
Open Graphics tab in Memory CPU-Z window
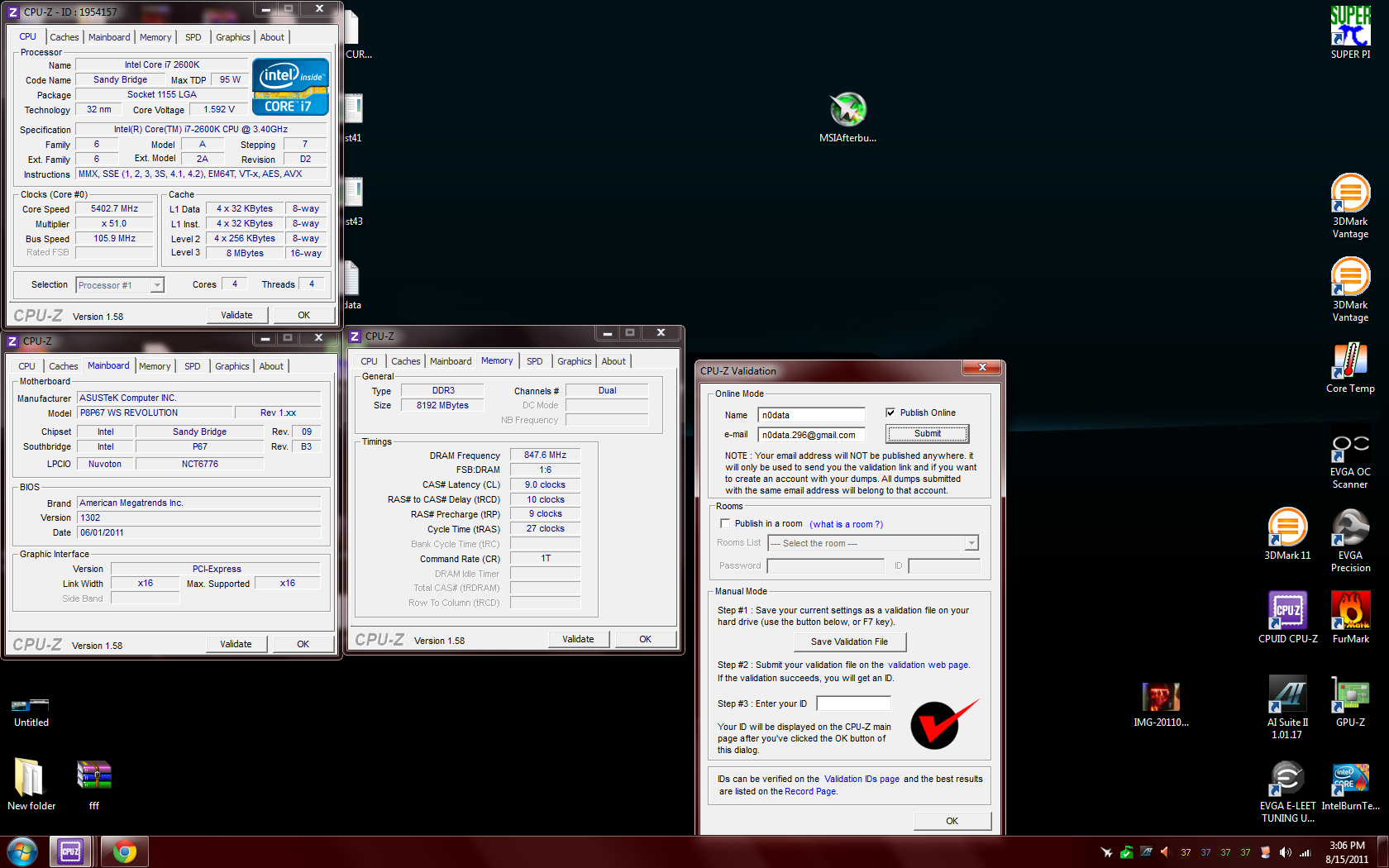pos(574,361)
